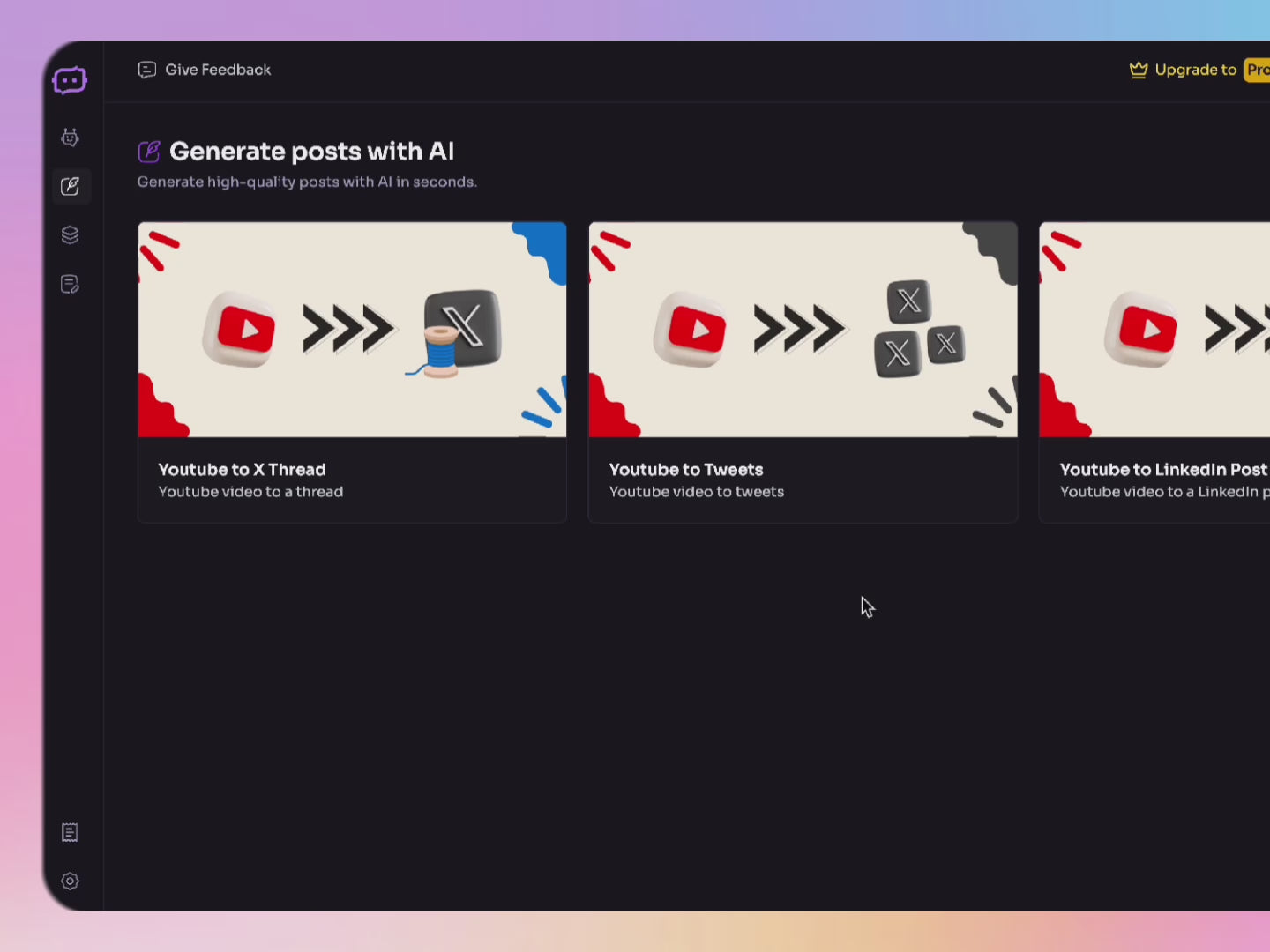Screen dimensions: 1270x952
Task: Open the AI bot sidebar icon
Action: 70,138
